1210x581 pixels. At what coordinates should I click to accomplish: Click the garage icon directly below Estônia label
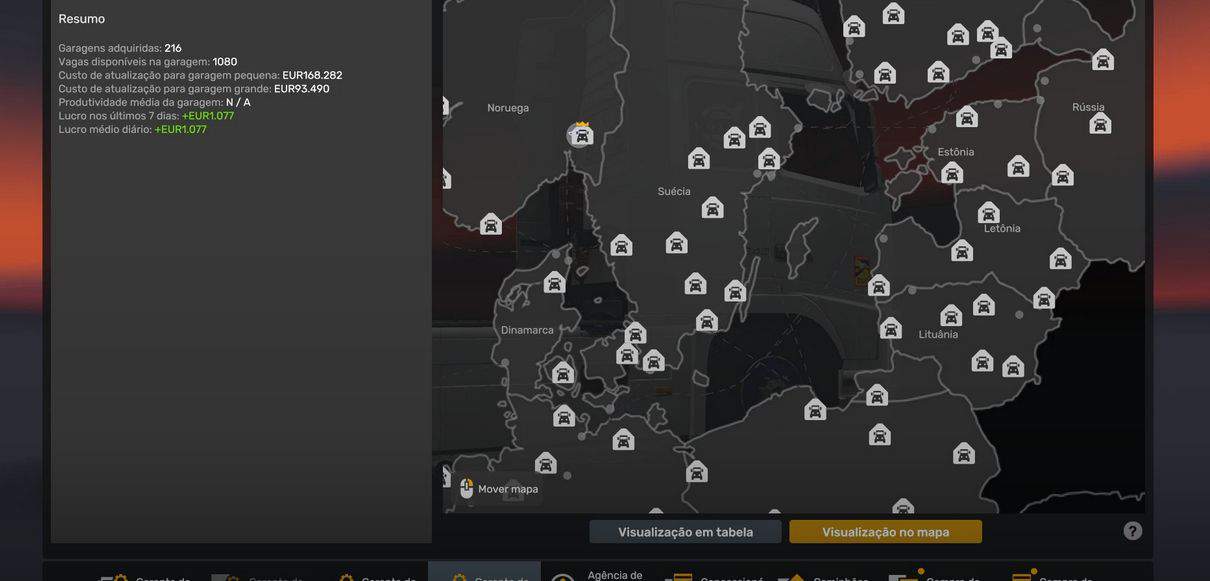click(x=952, y=174)
